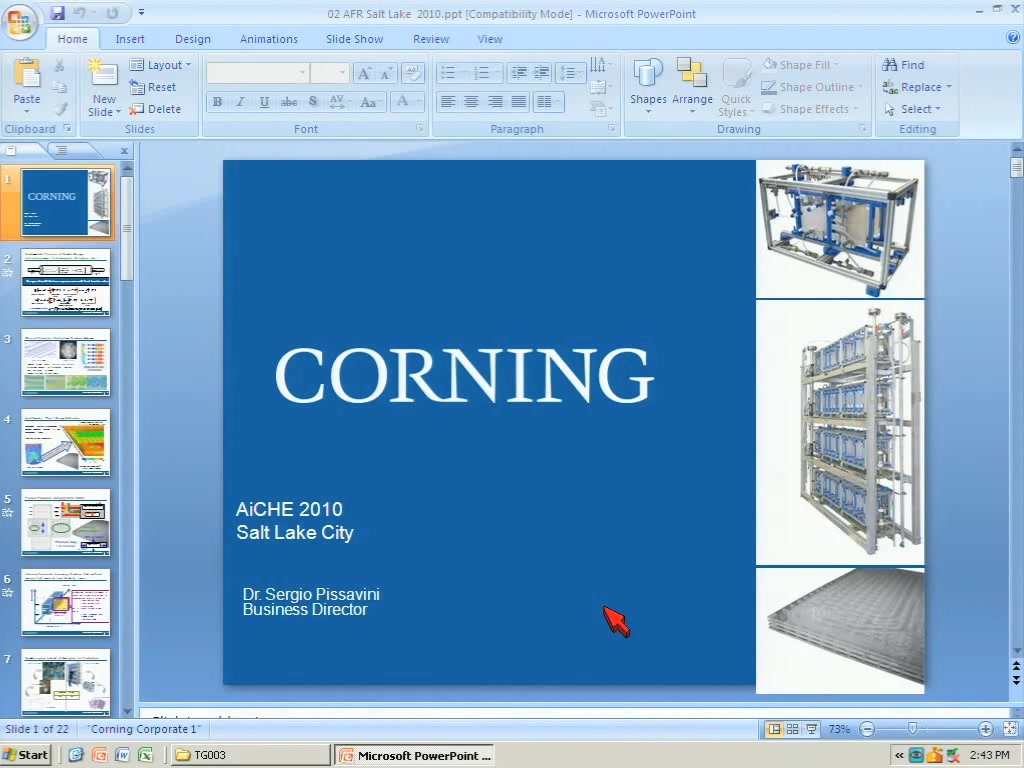Click Slide Sorter view icon
Screen dimensions: 1024x768
[792, 729]
